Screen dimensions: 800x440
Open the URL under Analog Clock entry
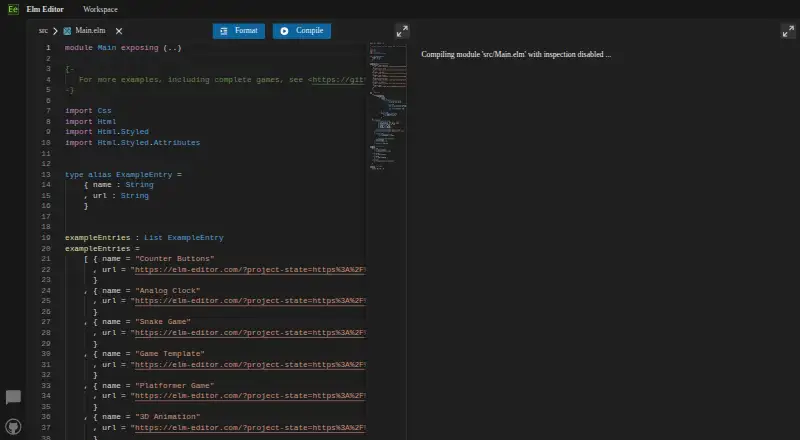(250, 301)
